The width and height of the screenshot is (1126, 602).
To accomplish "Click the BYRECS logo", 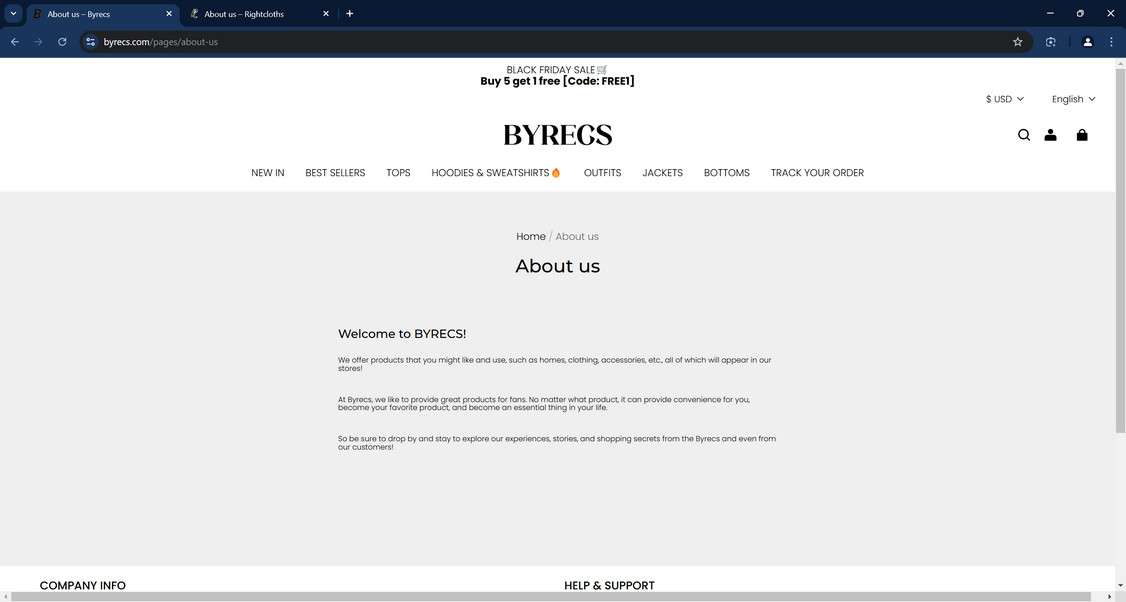I will pos(557,135).
